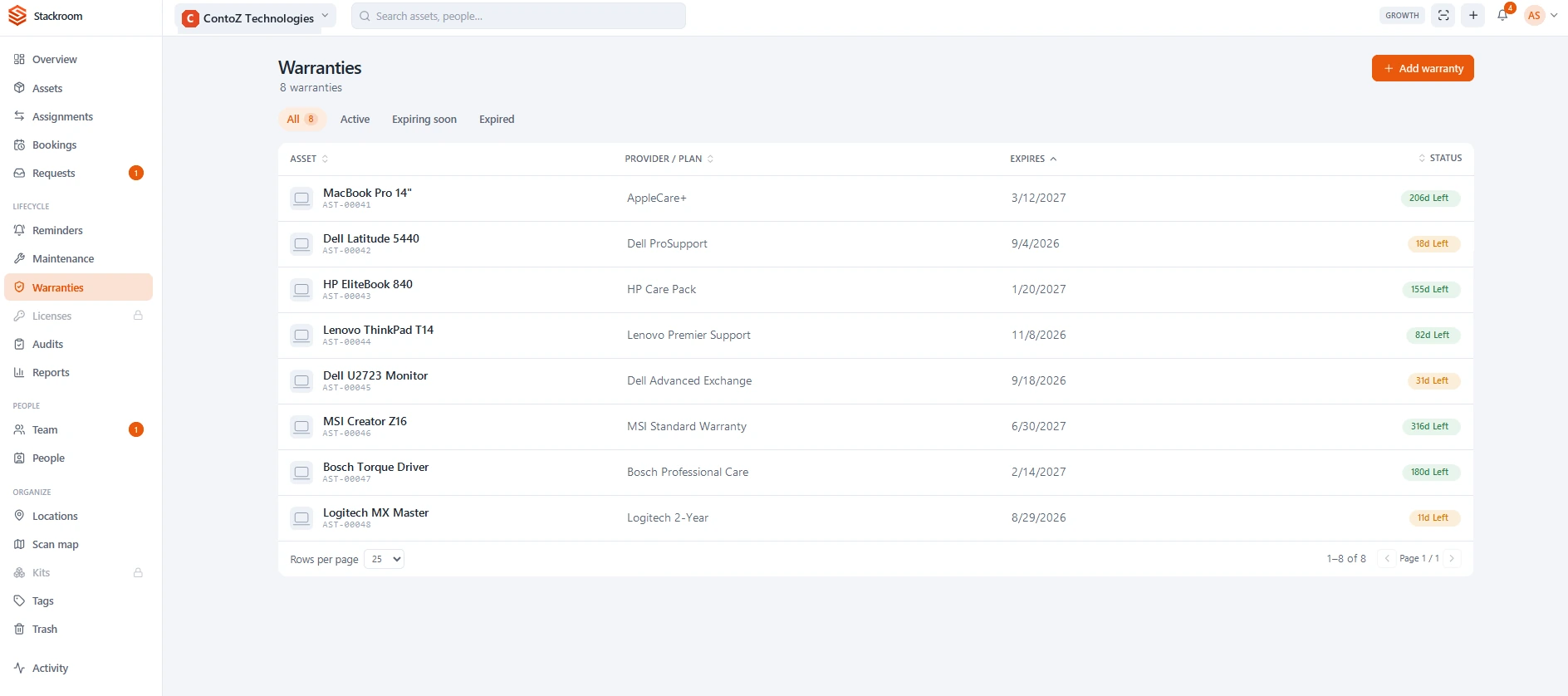Click the locked Kits item
Screen dimensions: 1568x696
pyautogui.click(x=79, y=572)
